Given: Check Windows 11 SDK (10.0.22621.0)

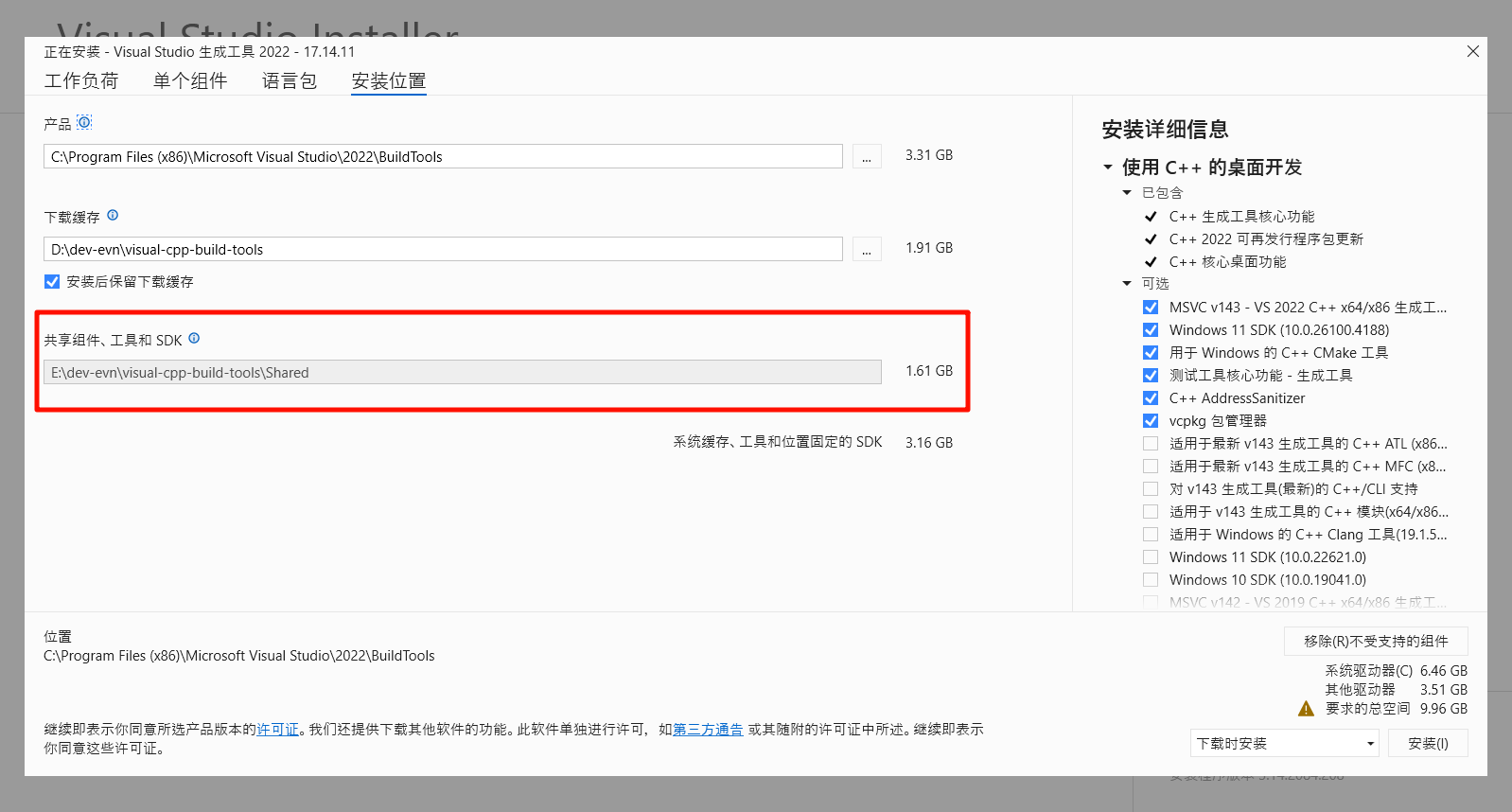Looking at the screenshot, I should pos(1151,556).
